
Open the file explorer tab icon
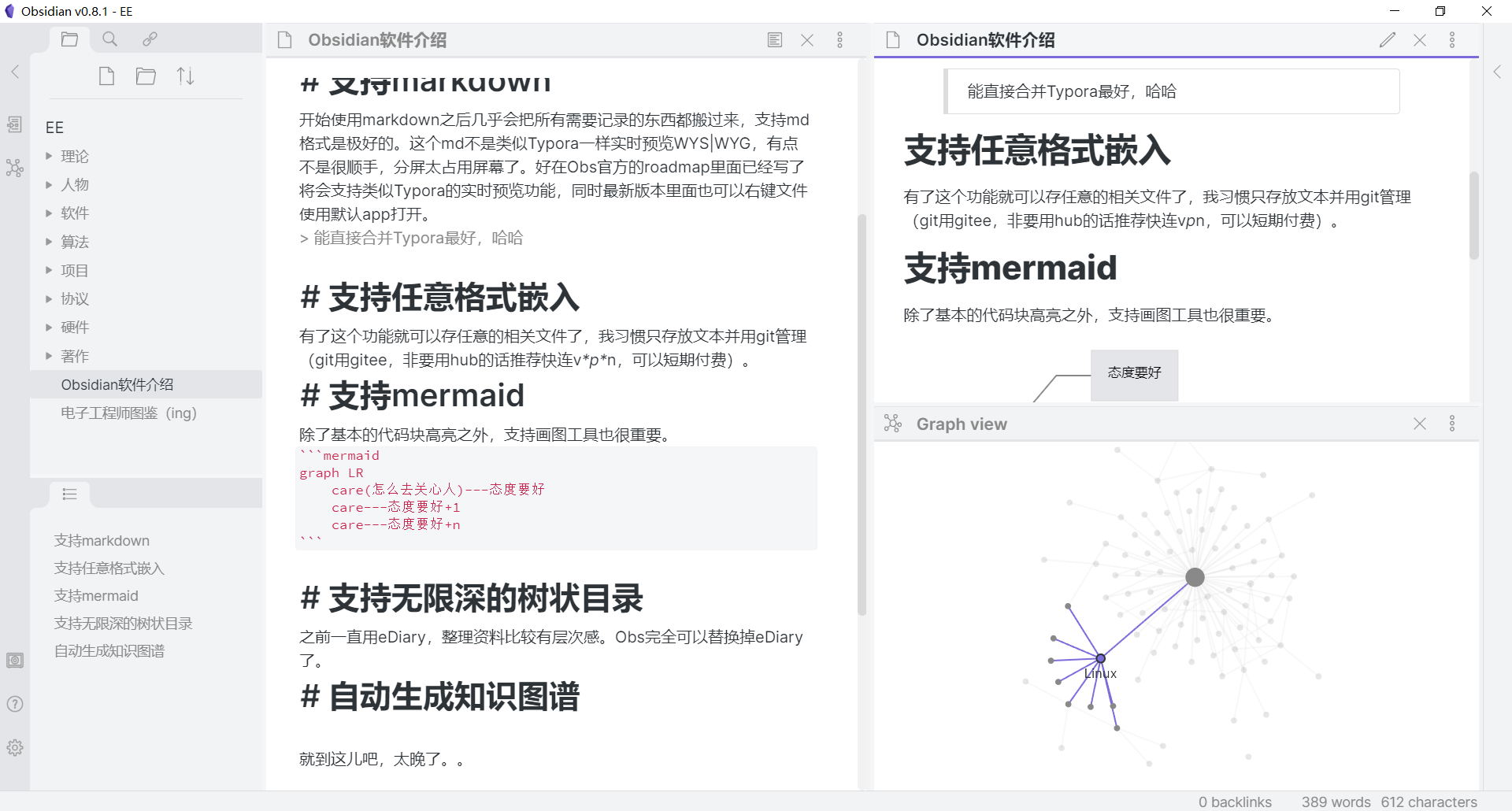pyautogui.click(x=69, y=39)
